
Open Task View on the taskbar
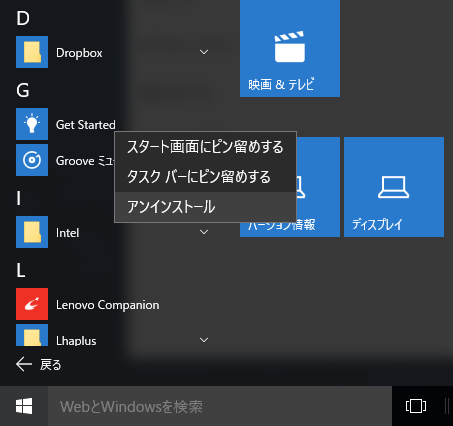click(x=416, y=406)
